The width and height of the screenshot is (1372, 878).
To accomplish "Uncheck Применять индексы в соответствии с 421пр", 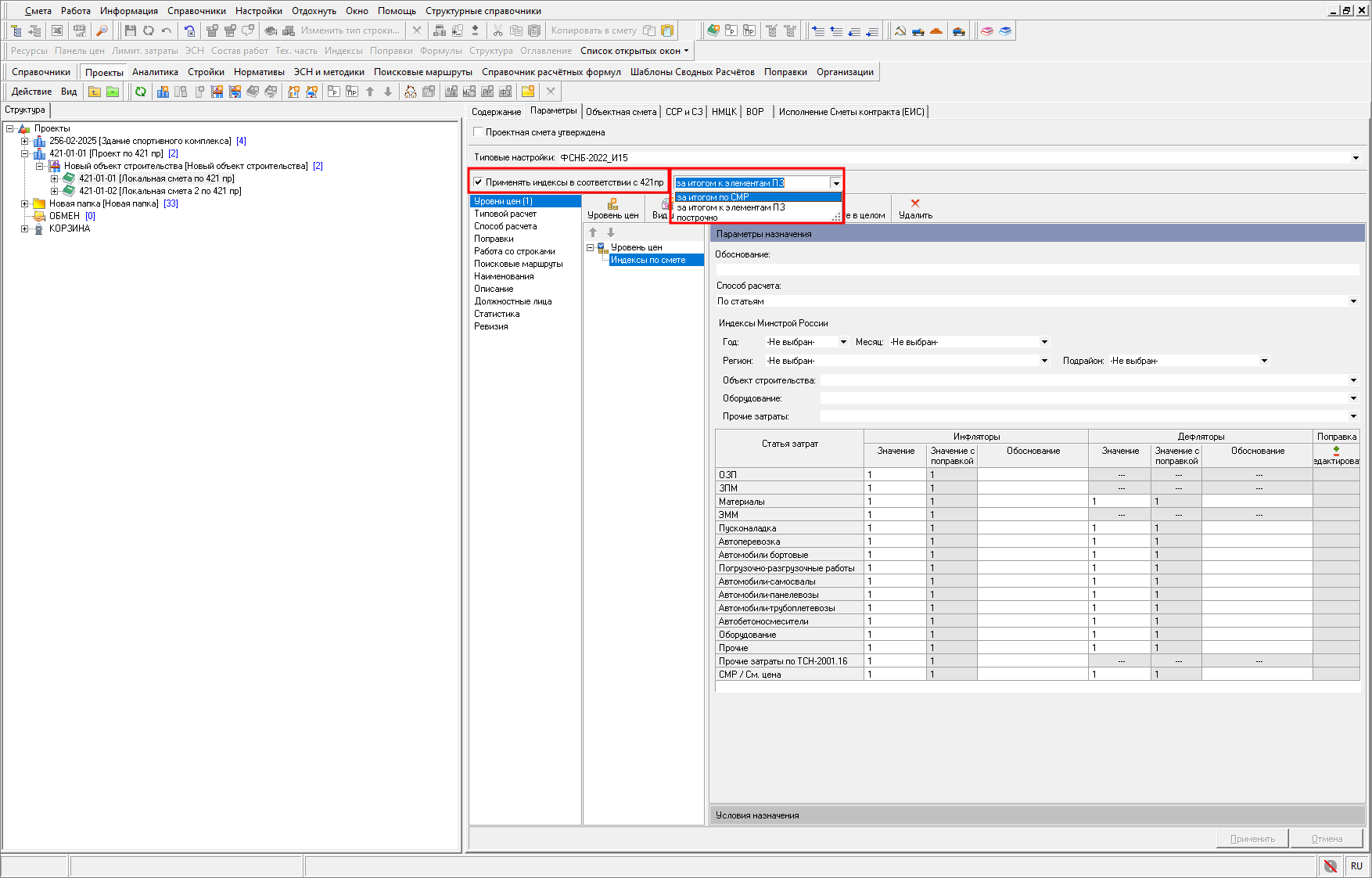I will tap(479, 182).
